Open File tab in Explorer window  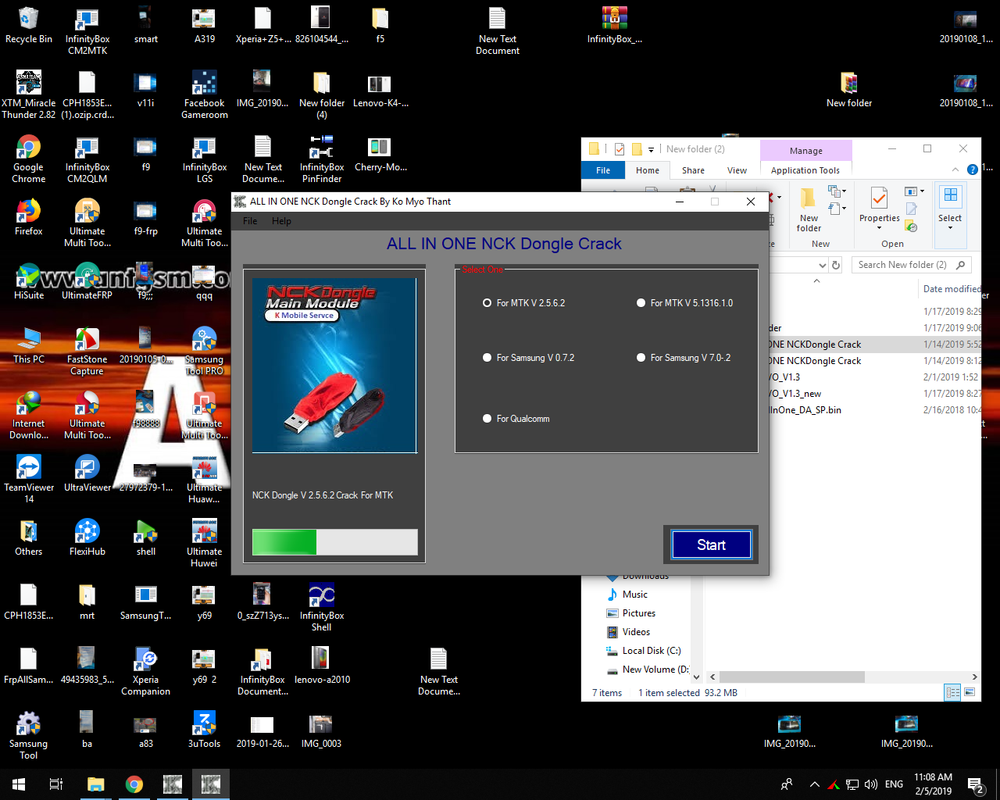(603, 170)
